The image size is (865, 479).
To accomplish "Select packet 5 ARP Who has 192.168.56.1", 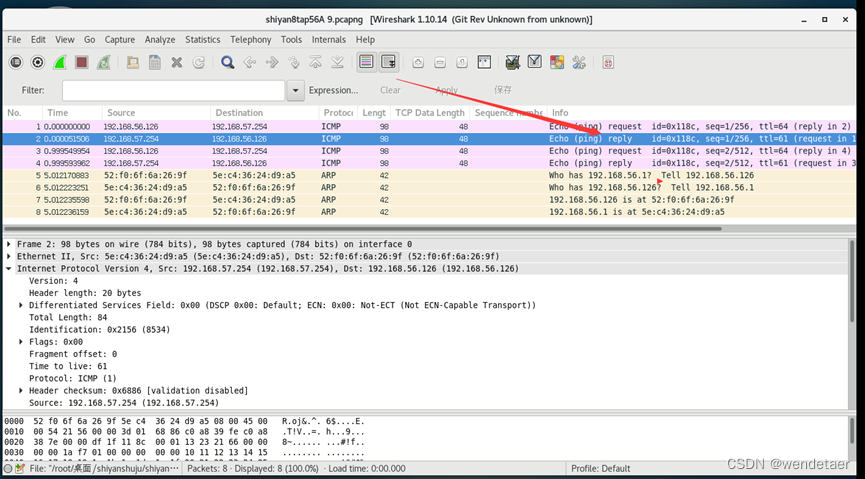I will [x=428, y=175].
